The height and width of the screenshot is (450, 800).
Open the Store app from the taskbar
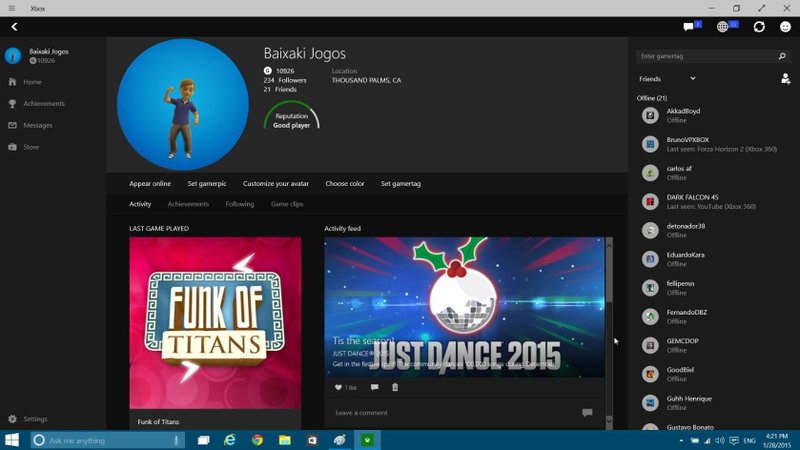pyautogui.click(x=312, y=440)
